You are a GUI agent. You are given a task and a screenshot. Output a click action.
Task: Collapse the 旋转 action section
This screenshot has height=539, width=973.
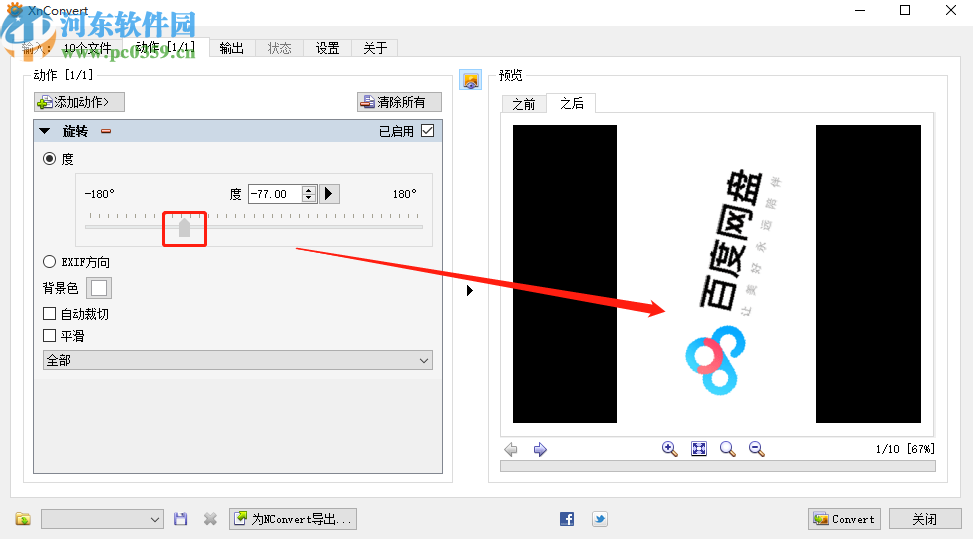45,131
